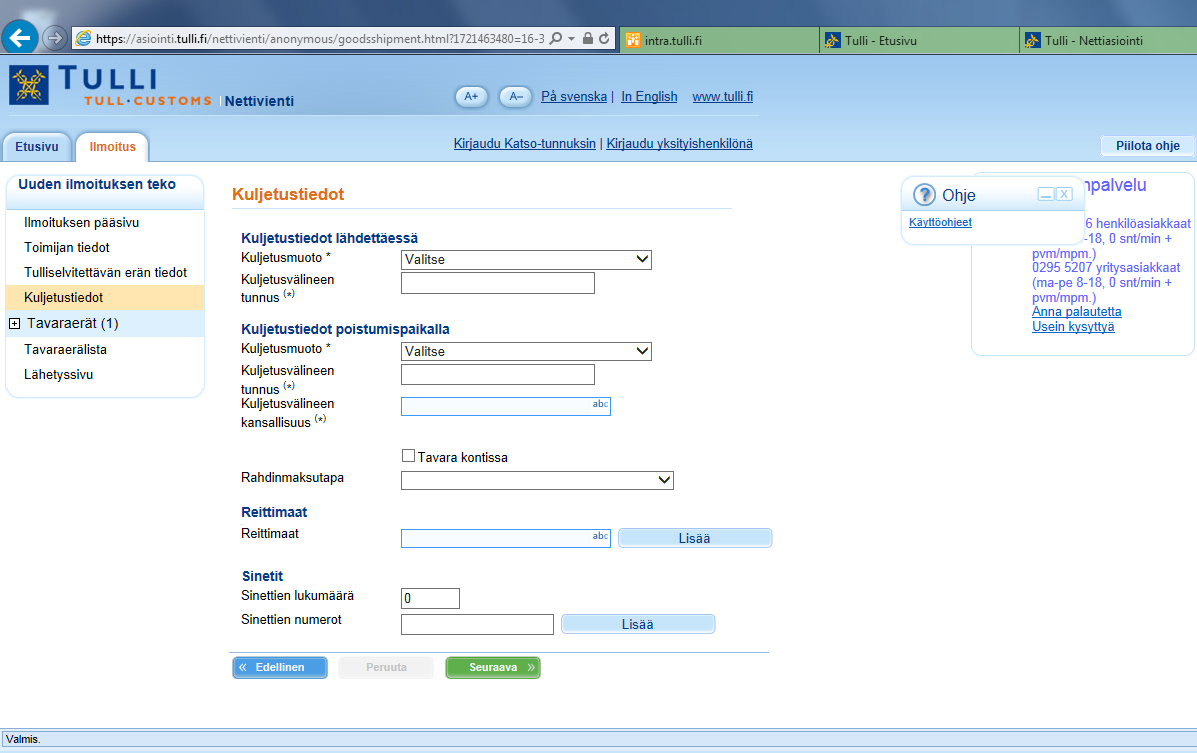1197x753 pixels.
Task: Focus the Reittimaat input field
Action: point(505,538)
